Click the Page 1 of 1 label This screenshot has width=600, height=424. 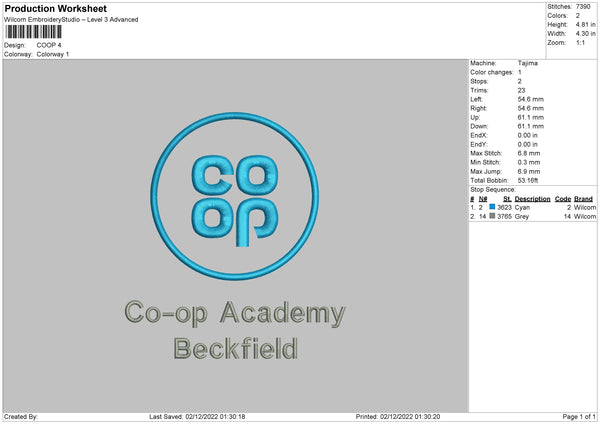tap(579, 417)
